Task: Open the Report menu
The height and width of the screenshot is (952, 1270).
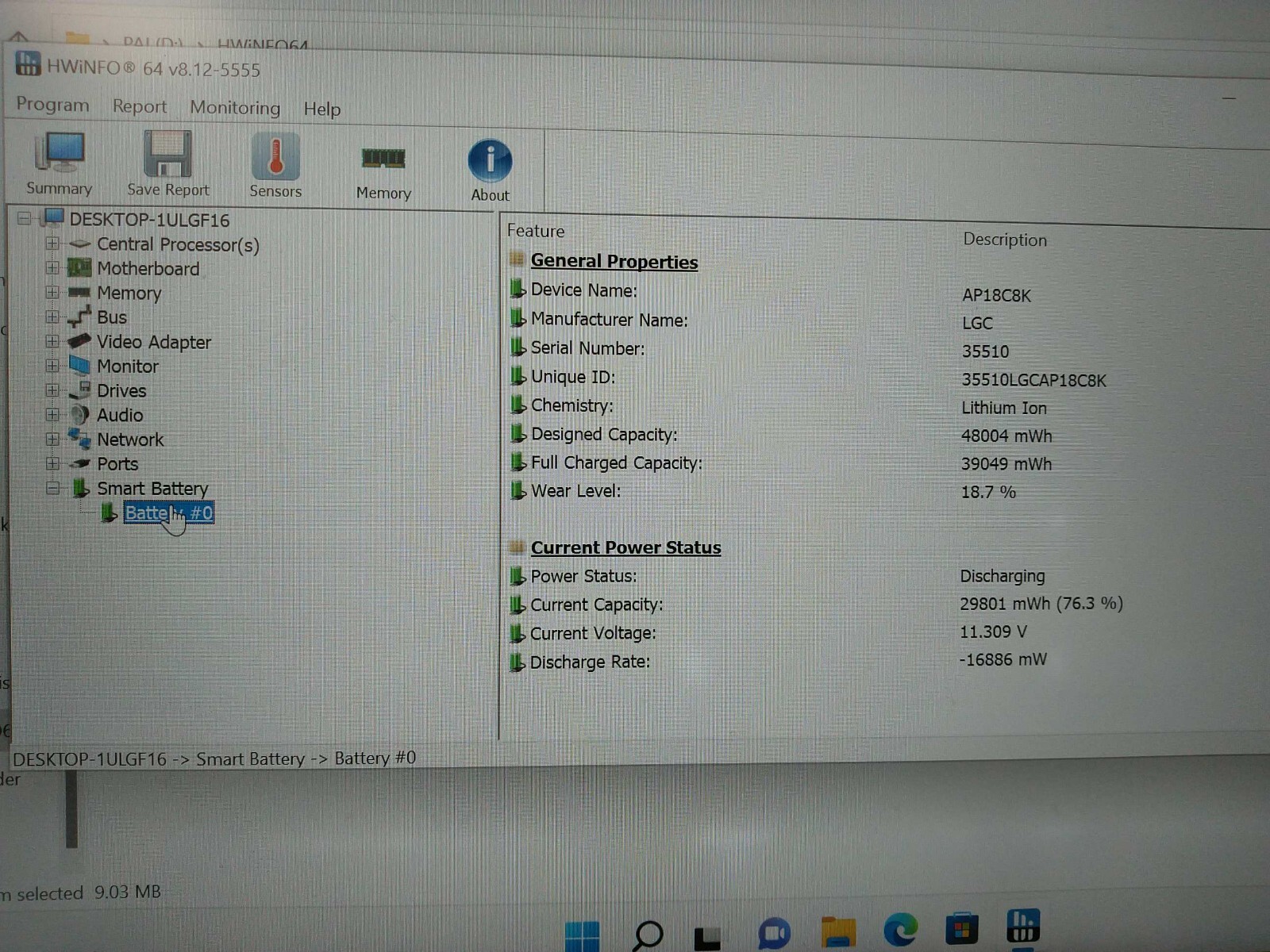Action: click(140, 106)
